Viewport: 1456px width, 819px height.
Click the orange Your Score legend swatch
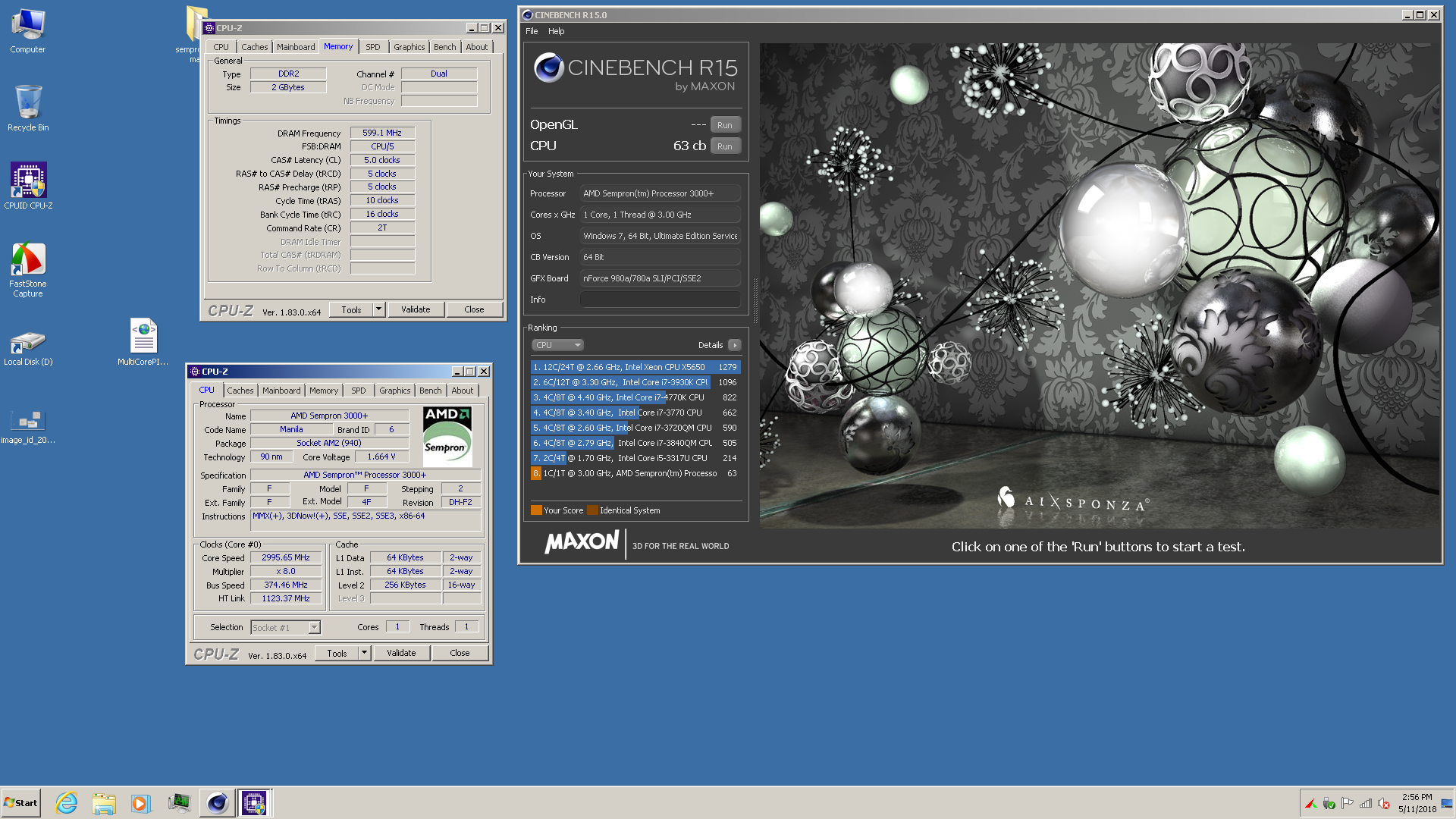(536, 510)
